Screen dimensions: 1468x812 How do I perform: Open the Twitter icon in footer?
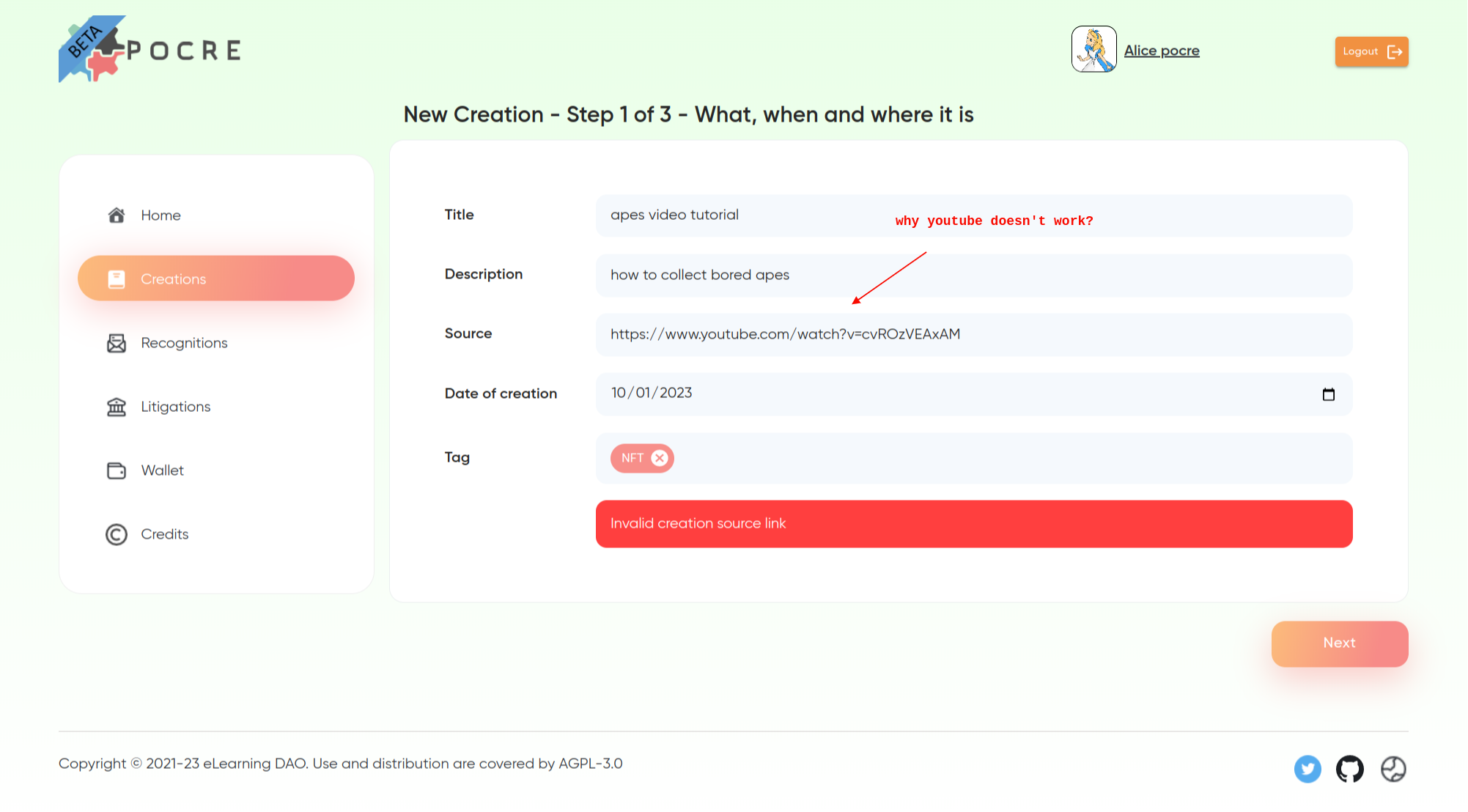(x=1307, y=769)
